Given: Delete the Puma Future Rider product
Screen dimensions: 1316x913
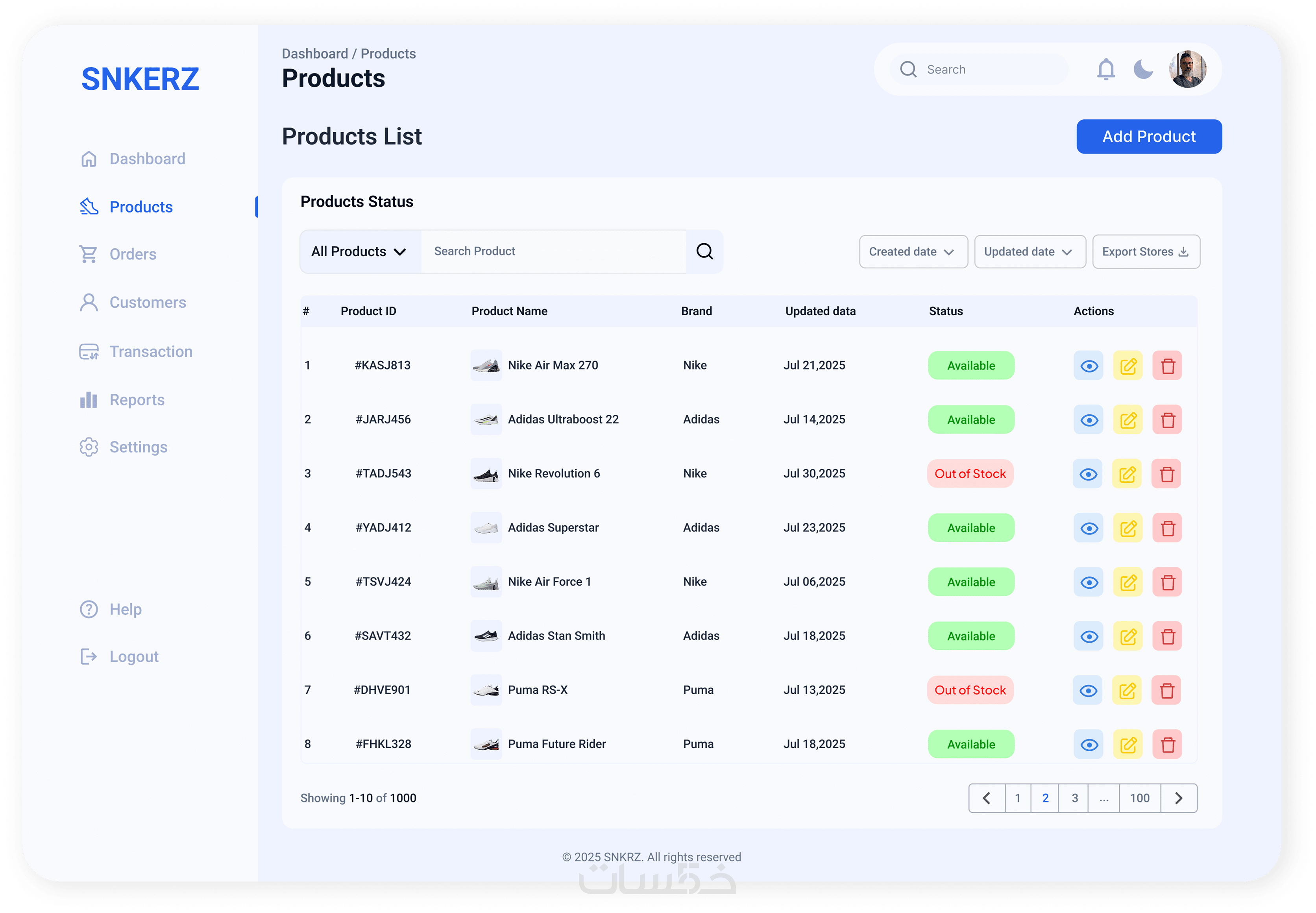Looking at the screenshot, I should [x=1167, y=744].
